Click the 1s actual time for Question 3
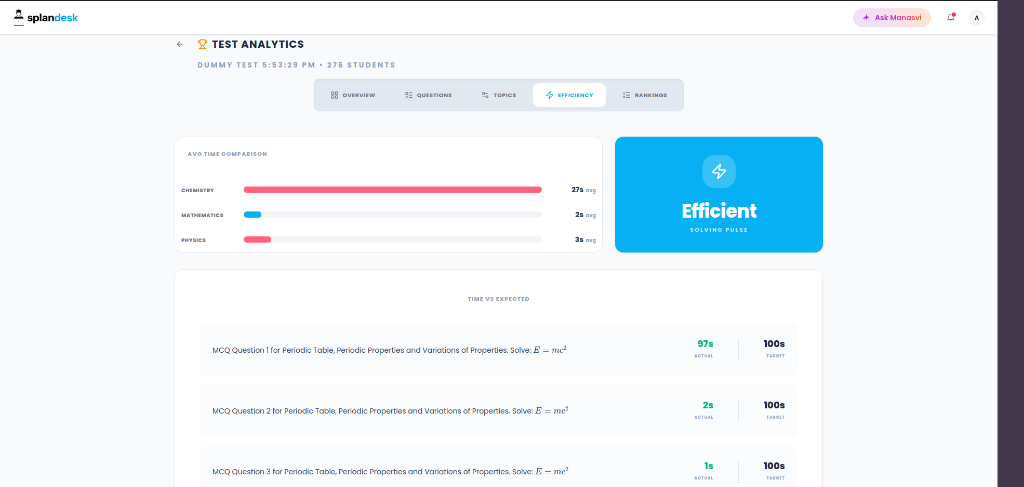The width and height of the screenshot is (1024, 487). click(x=709, y=466)
